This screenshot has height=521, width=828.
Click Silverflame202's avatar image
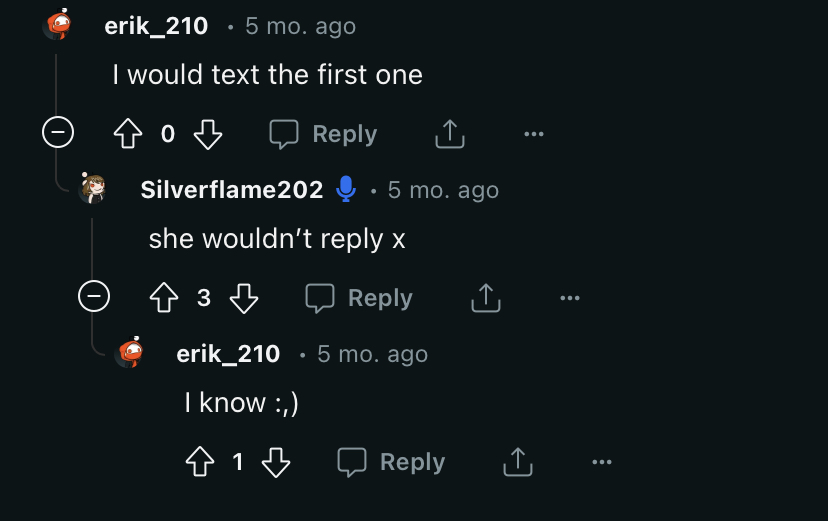click(x=93, y=188)
